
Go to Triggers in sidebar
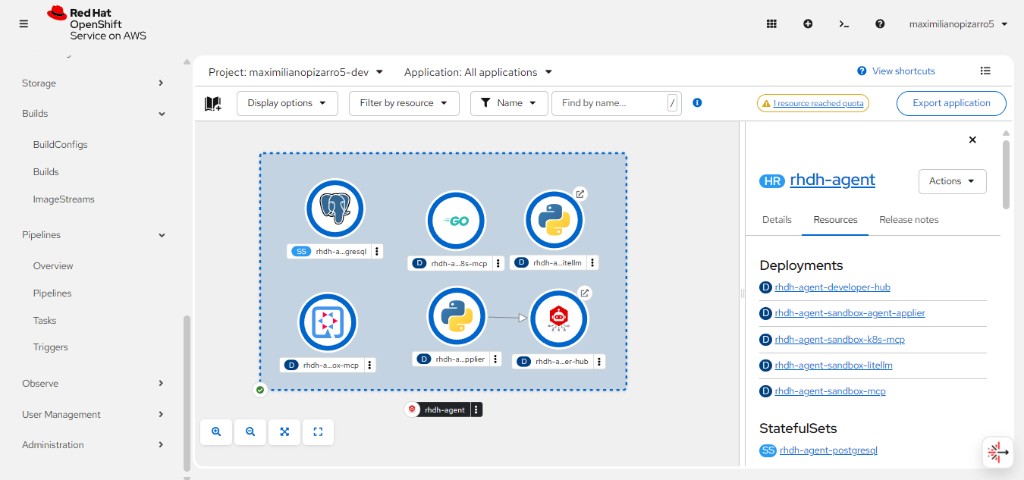point(50,347)
